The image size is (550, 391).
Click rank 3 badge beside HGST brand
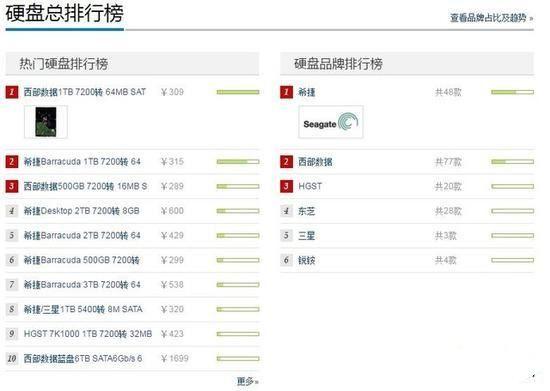coord(286,186)
